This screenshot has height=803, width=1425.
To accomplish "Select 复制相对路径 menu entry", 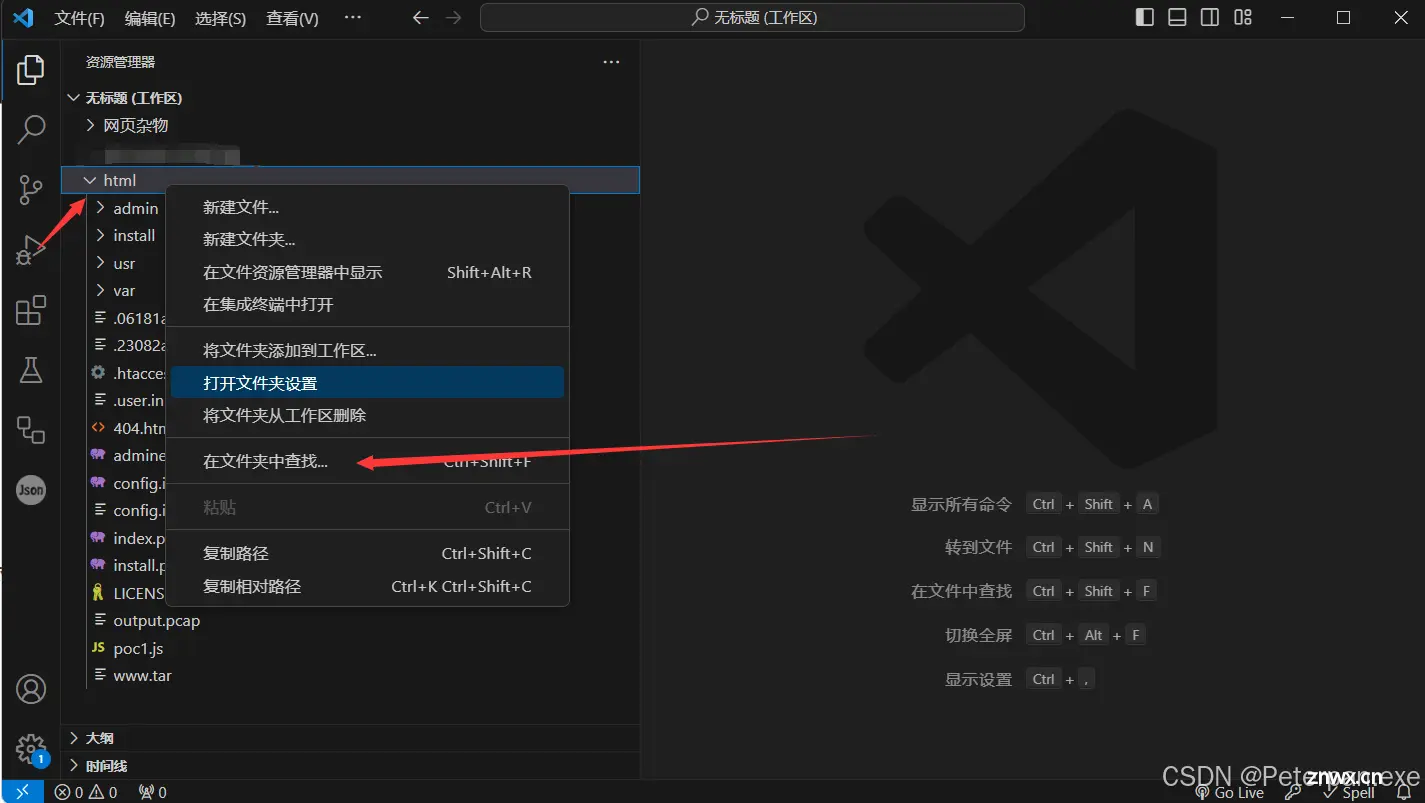I will coord(367,586).
